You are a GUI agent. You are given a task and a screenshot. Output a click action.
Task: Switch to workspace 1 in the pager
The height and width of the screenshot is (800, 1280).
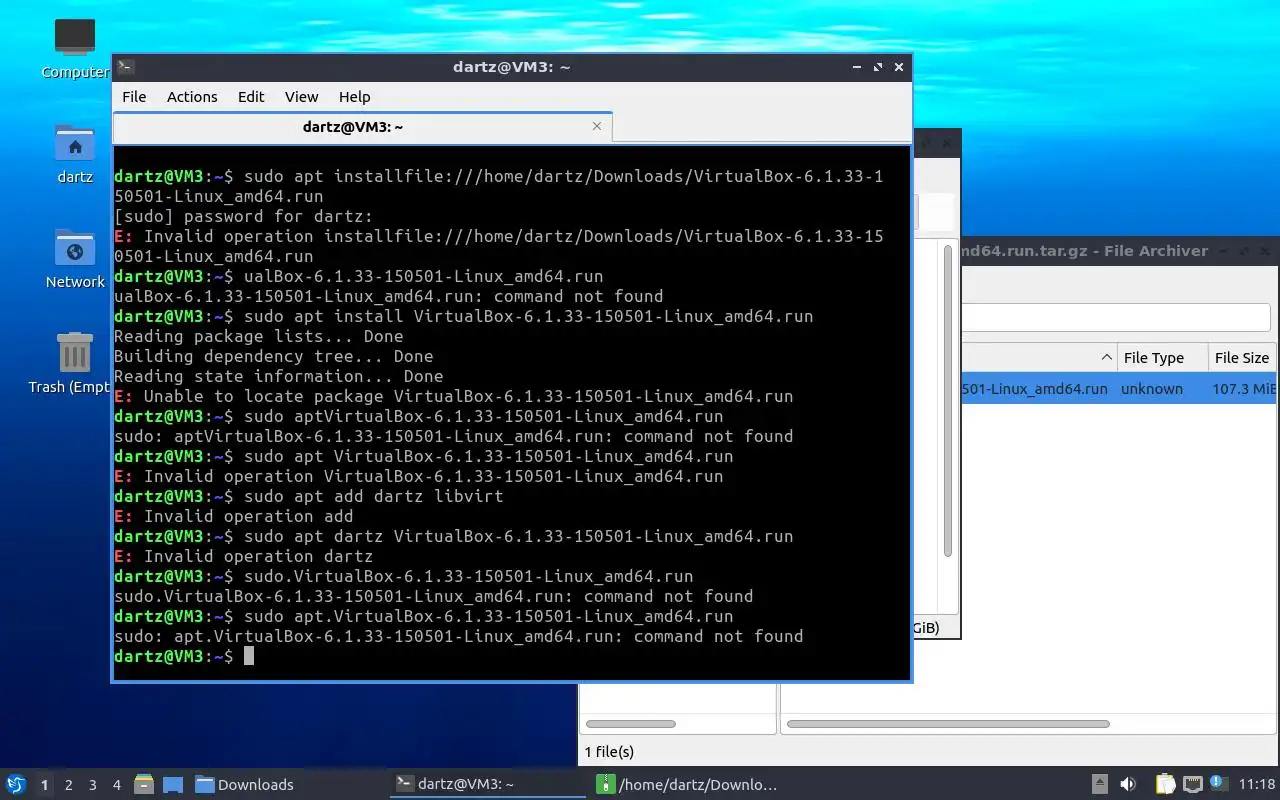click(44, 785)
